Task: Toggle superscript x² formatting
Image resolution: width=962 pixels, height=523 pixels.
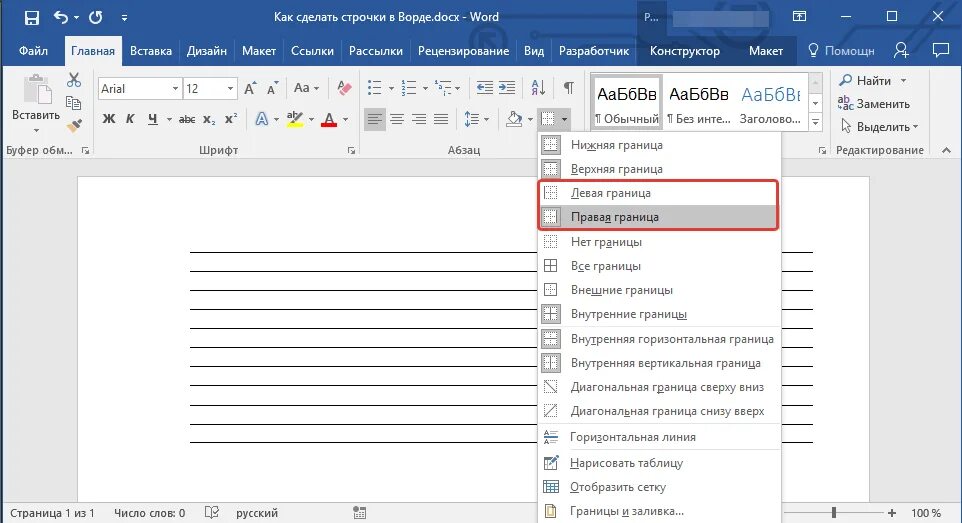Action: 231,119
